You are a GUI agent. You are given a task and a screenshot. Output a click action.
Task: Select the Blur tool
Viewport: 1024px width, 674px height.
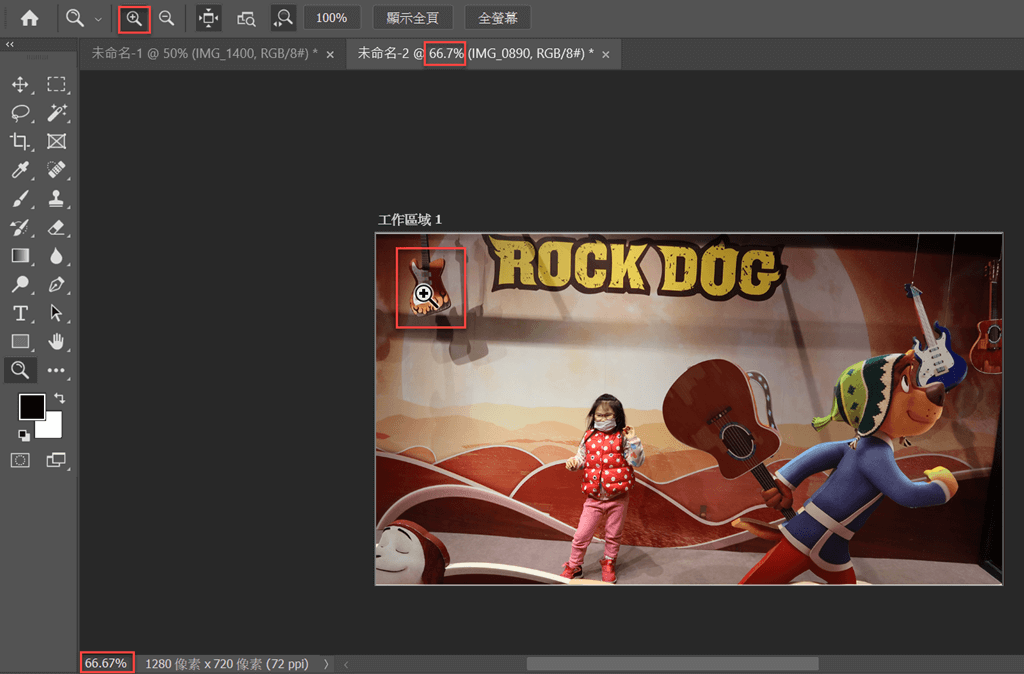(56, 255)
